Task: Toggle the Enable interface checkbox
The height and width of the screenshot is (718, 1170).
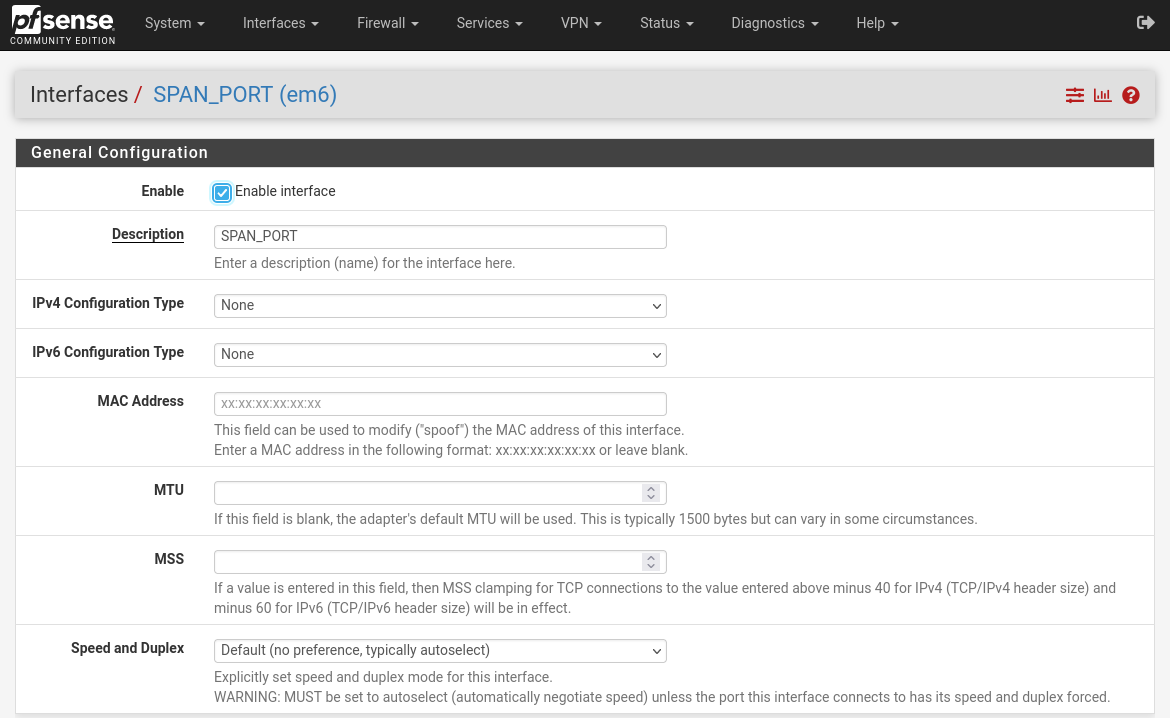Action: point(222,192)
